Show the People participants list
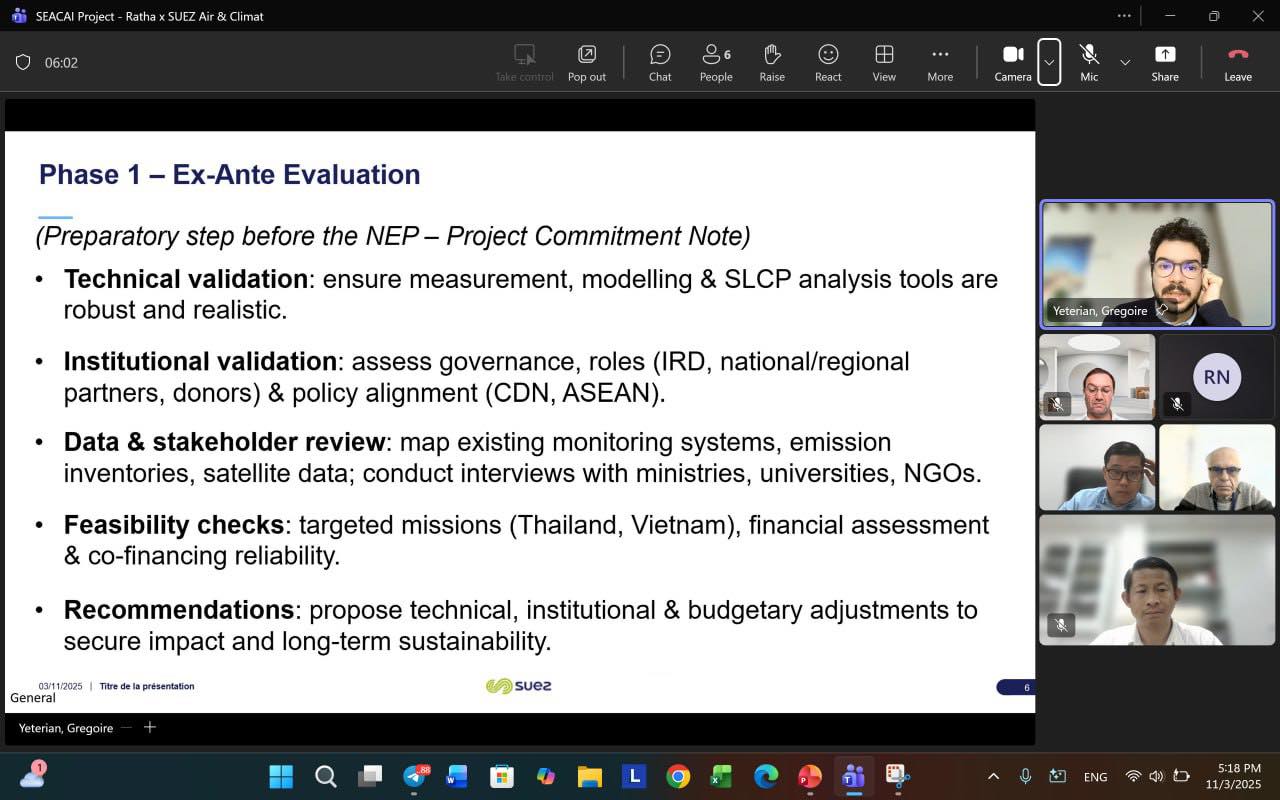The image size is (1280, 800). (716, 63)
